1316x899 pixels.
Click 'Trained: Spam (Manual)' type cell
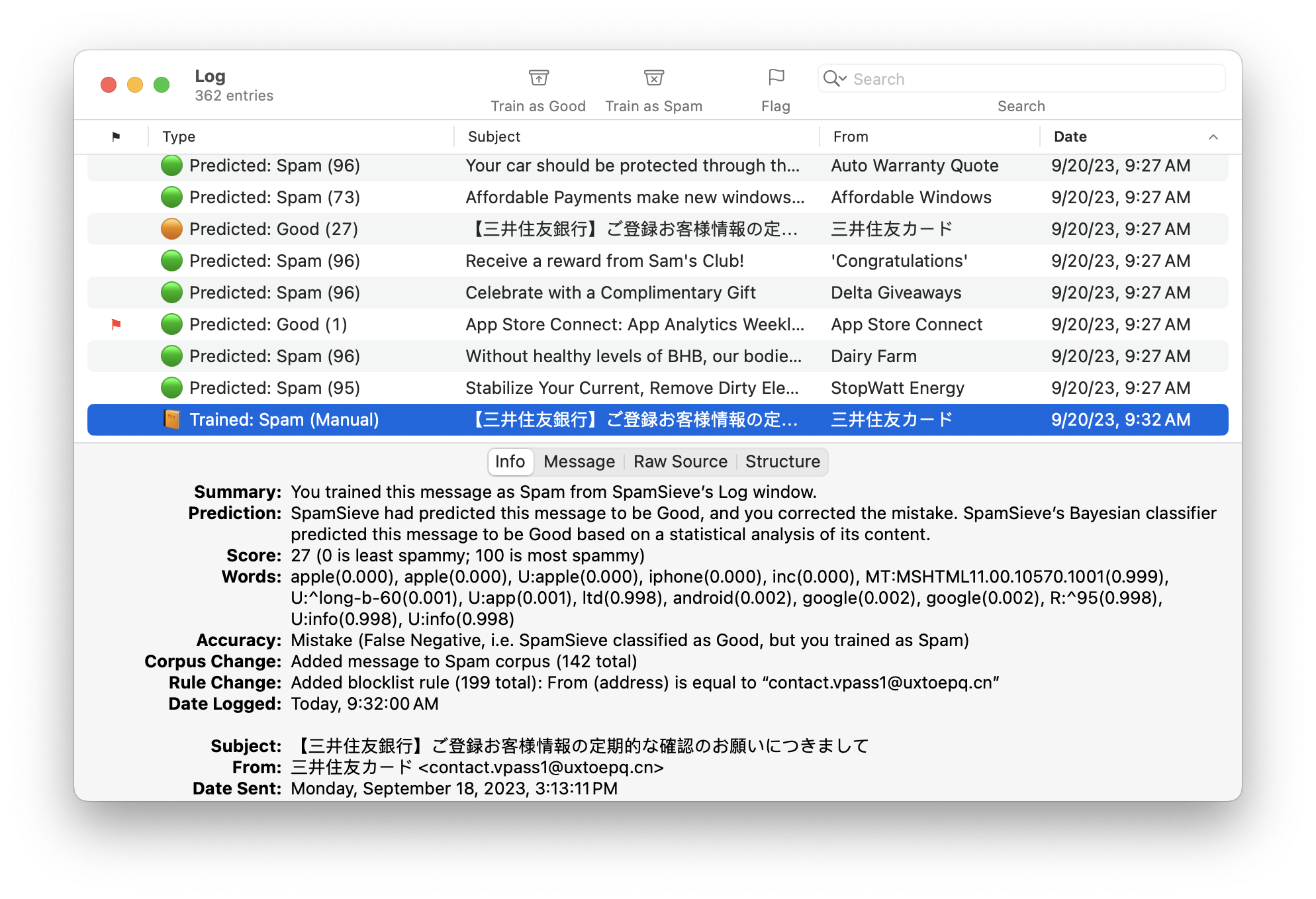pyautogui.click(x=284, y=420)
